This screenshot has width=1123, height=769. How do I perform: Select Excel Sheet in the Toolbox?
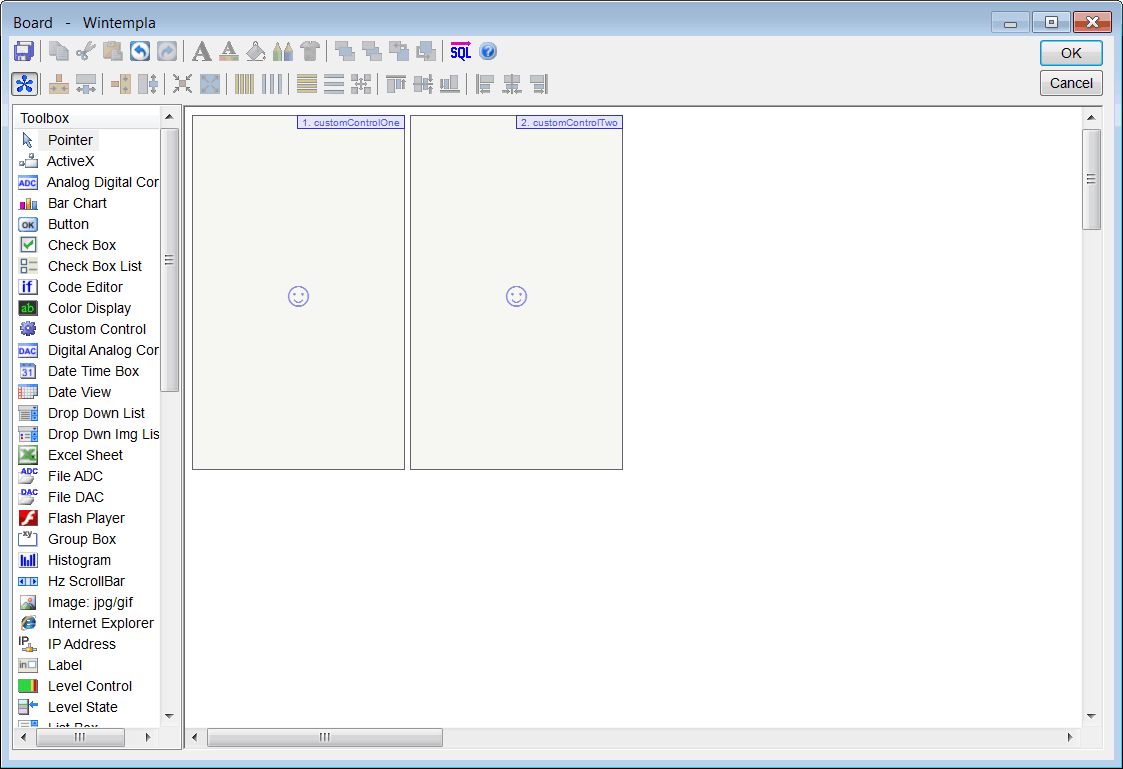pyautogui.click(x=87, y=455)
